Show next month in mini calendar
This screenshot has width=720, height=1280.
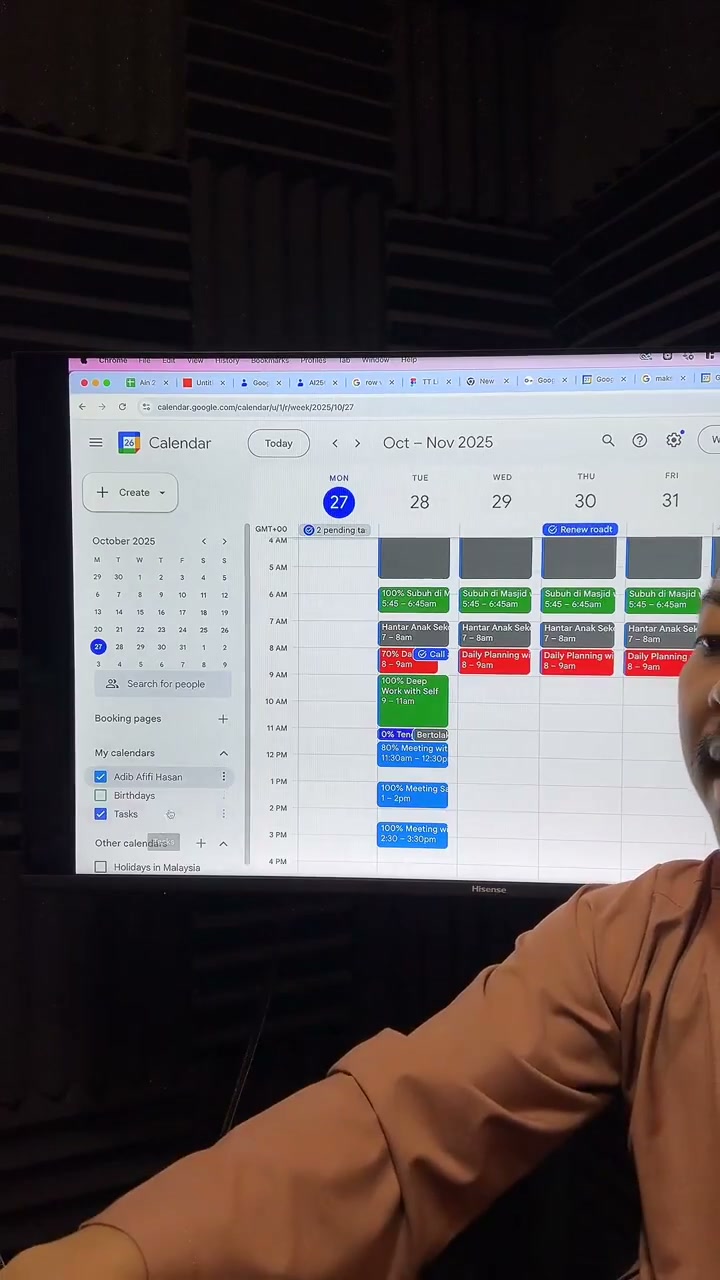[x=224, y=541]
